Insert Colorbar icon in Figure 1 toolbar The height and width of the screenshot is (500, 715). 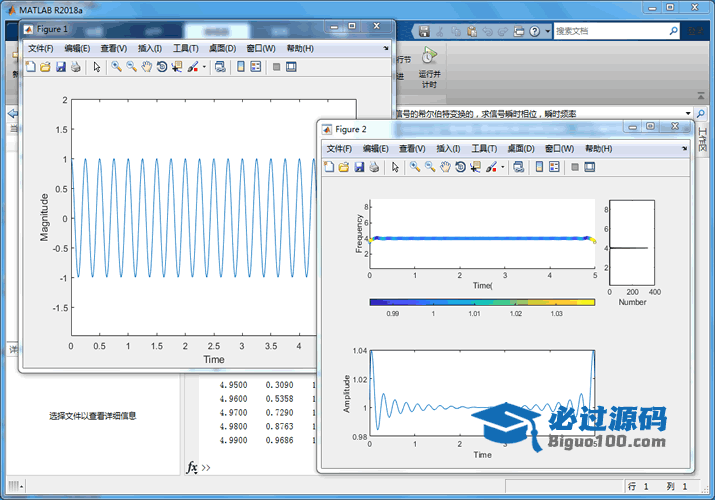[x=241, y=67]
